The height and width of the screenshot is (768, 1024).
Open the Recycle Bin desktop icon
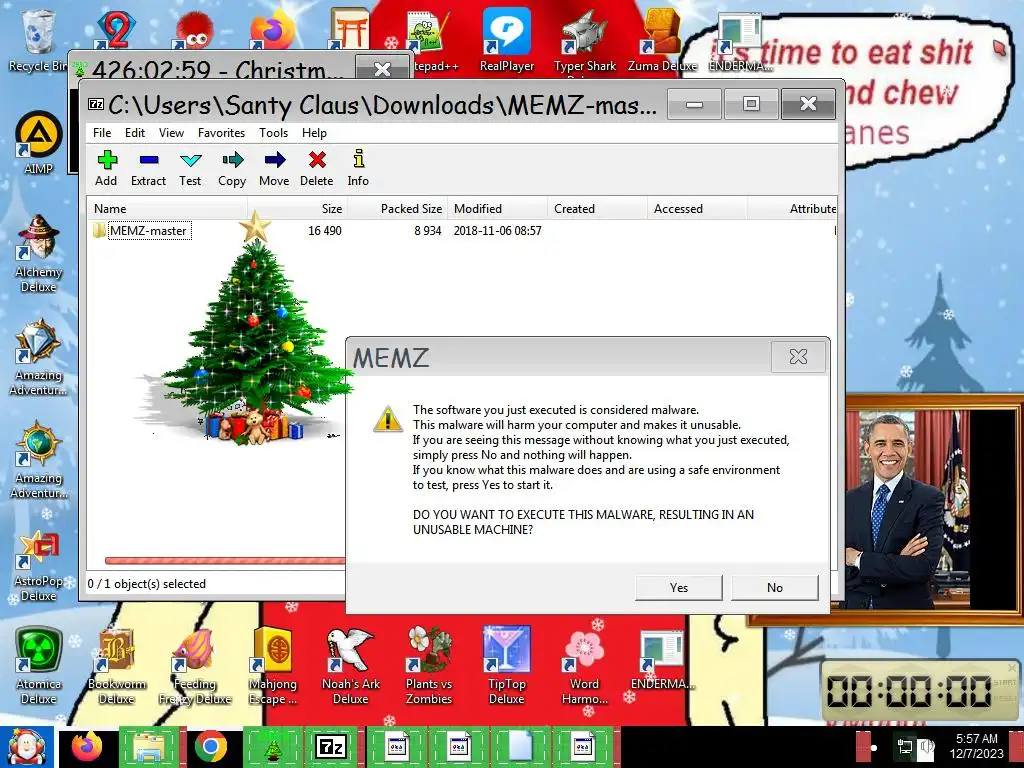(x=38, y=40)
